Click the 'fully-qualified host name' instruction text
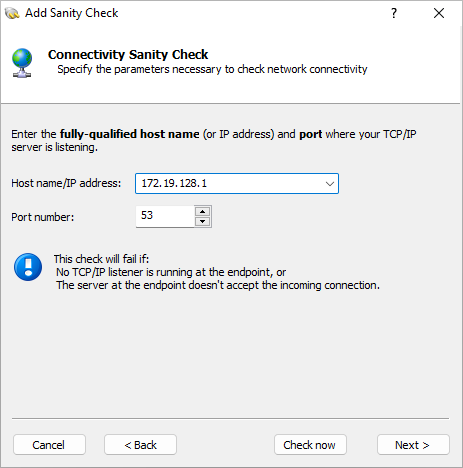This screenshot has width=463, height=468. (x=129, y=134)
